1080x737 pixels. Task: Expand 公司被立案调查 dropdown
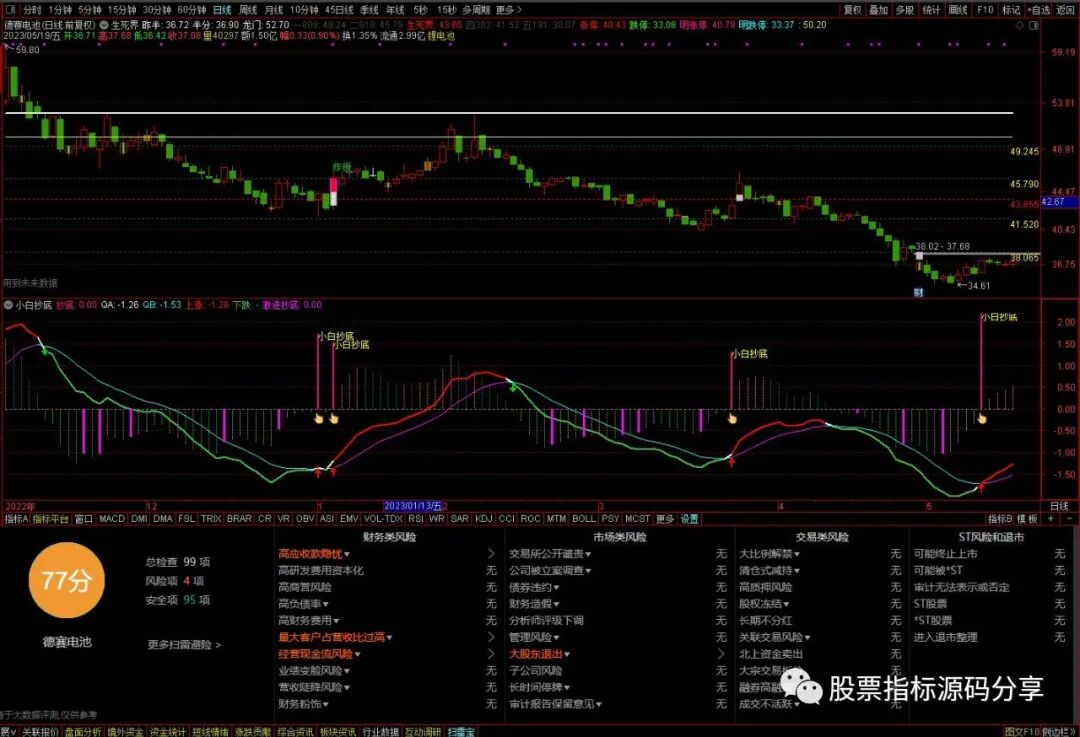point(550,570)
